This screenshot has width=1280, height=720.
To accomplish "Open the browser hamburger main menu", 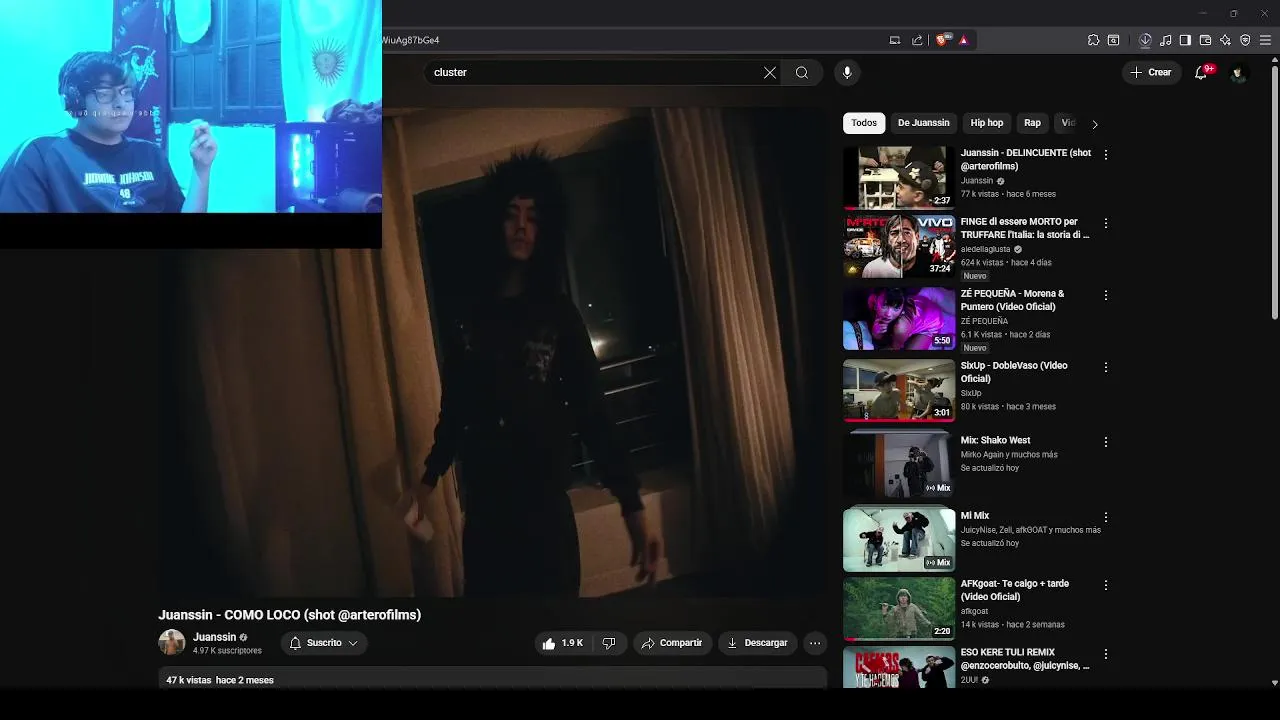I will (x=1266, y=40).
